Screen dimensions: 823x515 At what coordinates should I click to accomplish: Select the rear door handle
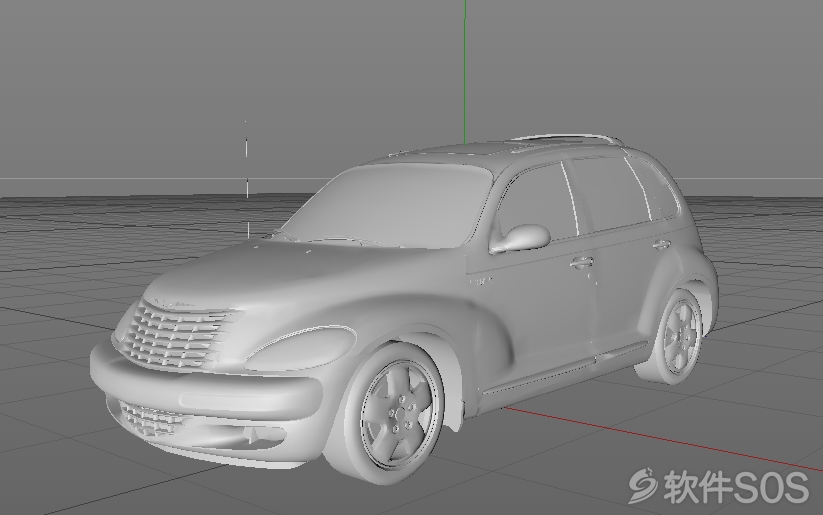pyautogui.click(x=662, y=244)
